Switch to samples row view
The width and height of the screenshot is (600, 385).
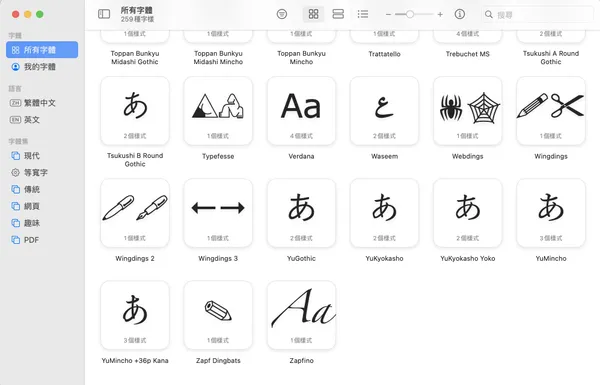338,14
